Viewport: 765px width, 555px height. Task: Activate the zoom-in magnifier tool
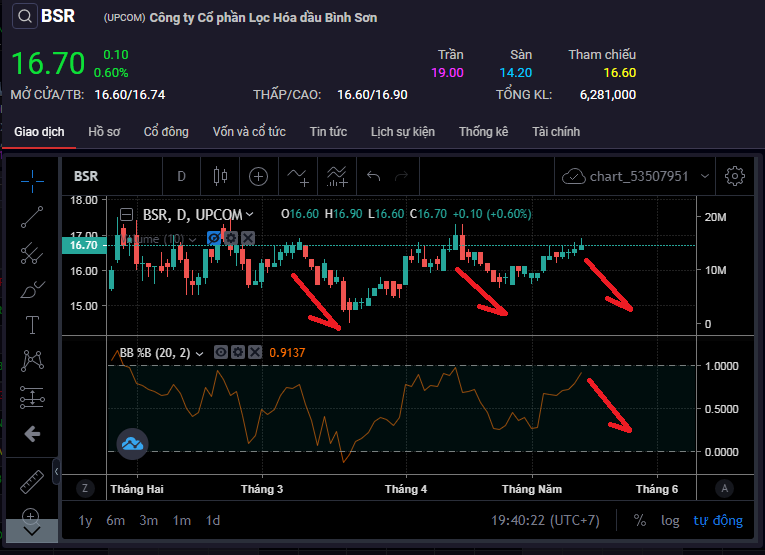coord(31,515)
